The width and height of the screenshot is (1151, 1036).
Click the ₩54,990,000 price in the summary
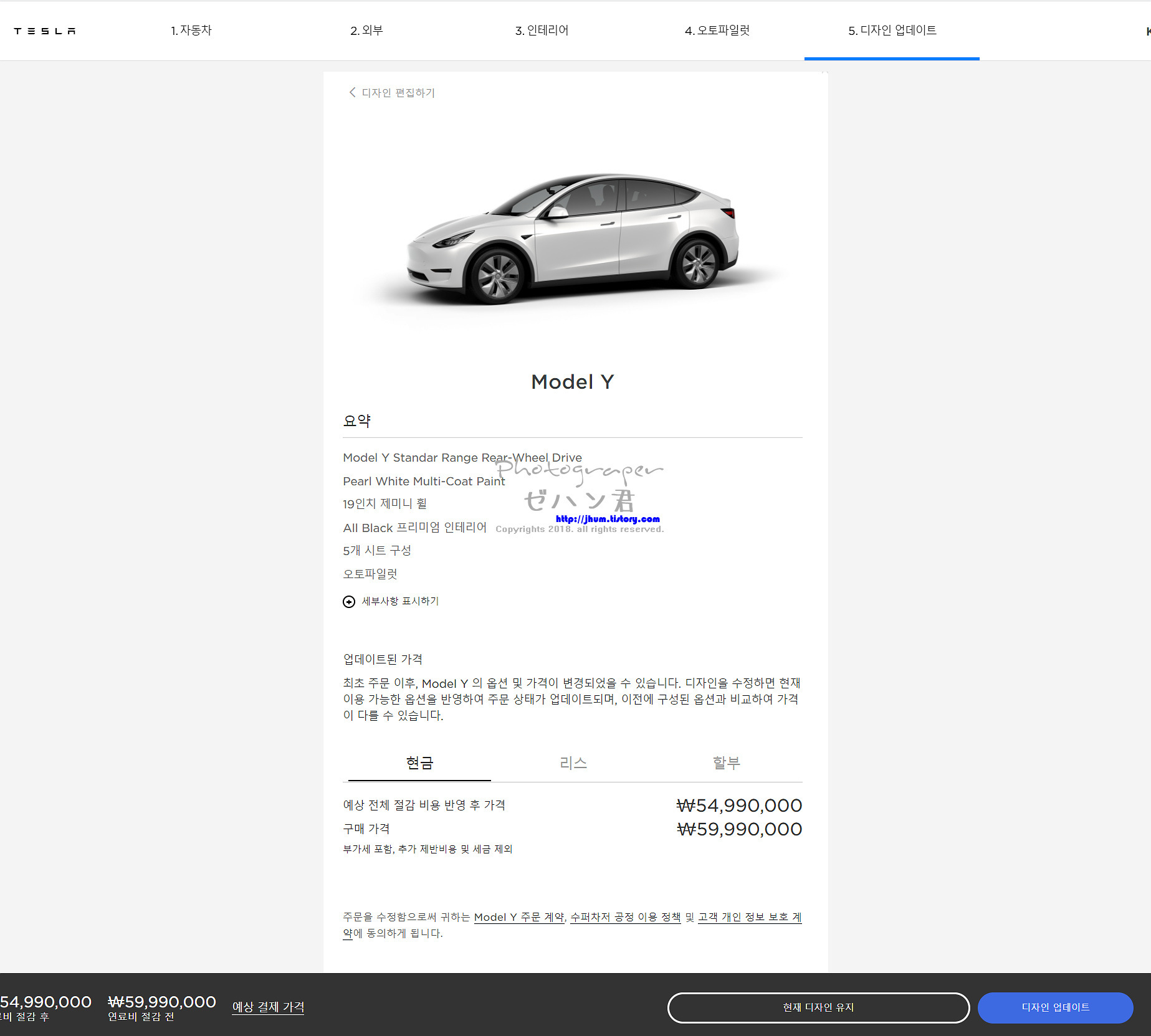tap(739, 806)
